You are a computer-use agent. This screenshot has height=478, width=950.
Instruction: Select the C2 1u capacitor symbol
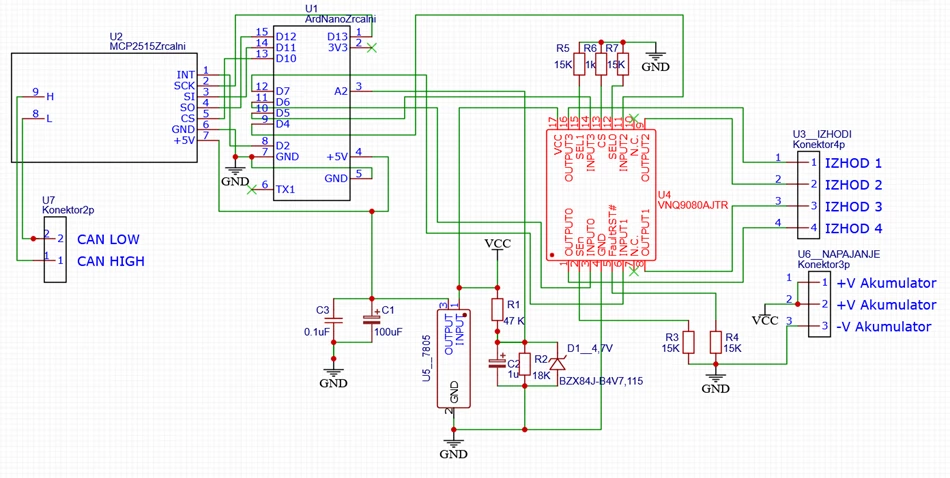pyautogui.click(x=498, y=363)
